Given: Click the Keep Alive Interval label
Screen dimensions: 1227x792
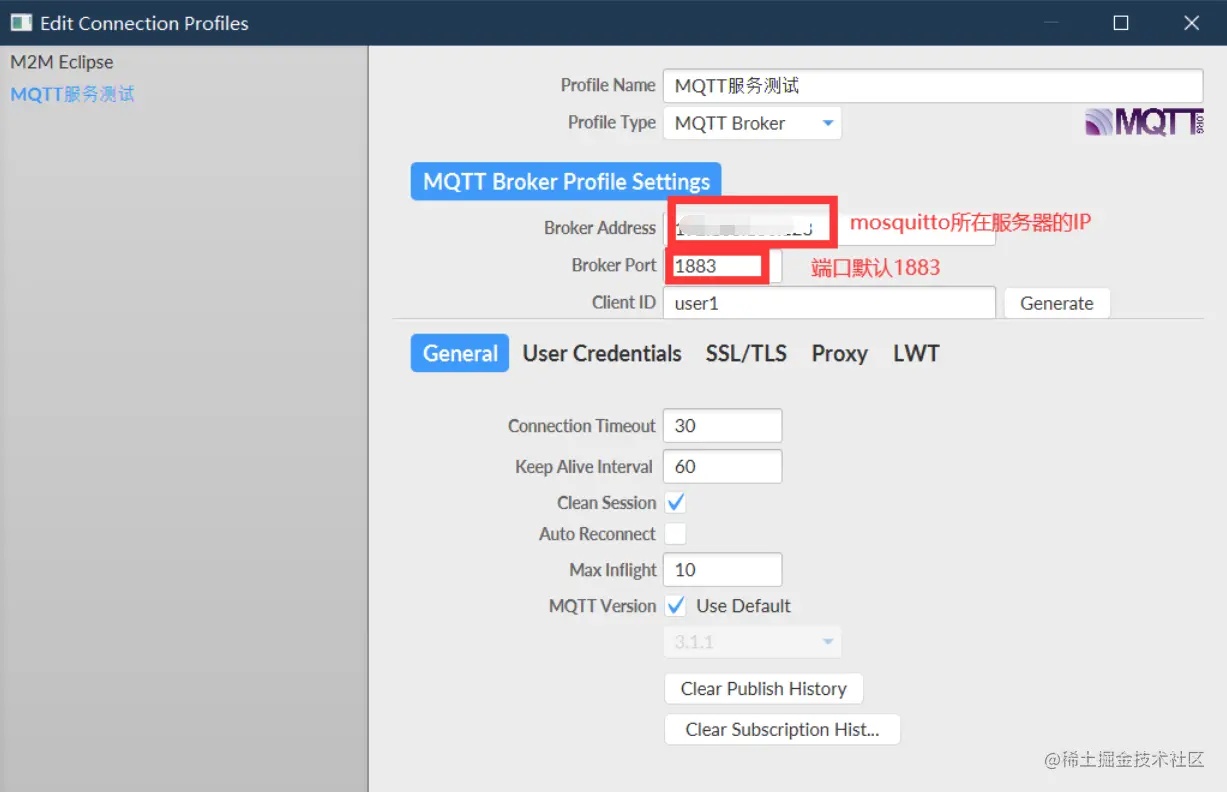Looking at the screenshot, I should pyautogui.click(x=584, y=467).
